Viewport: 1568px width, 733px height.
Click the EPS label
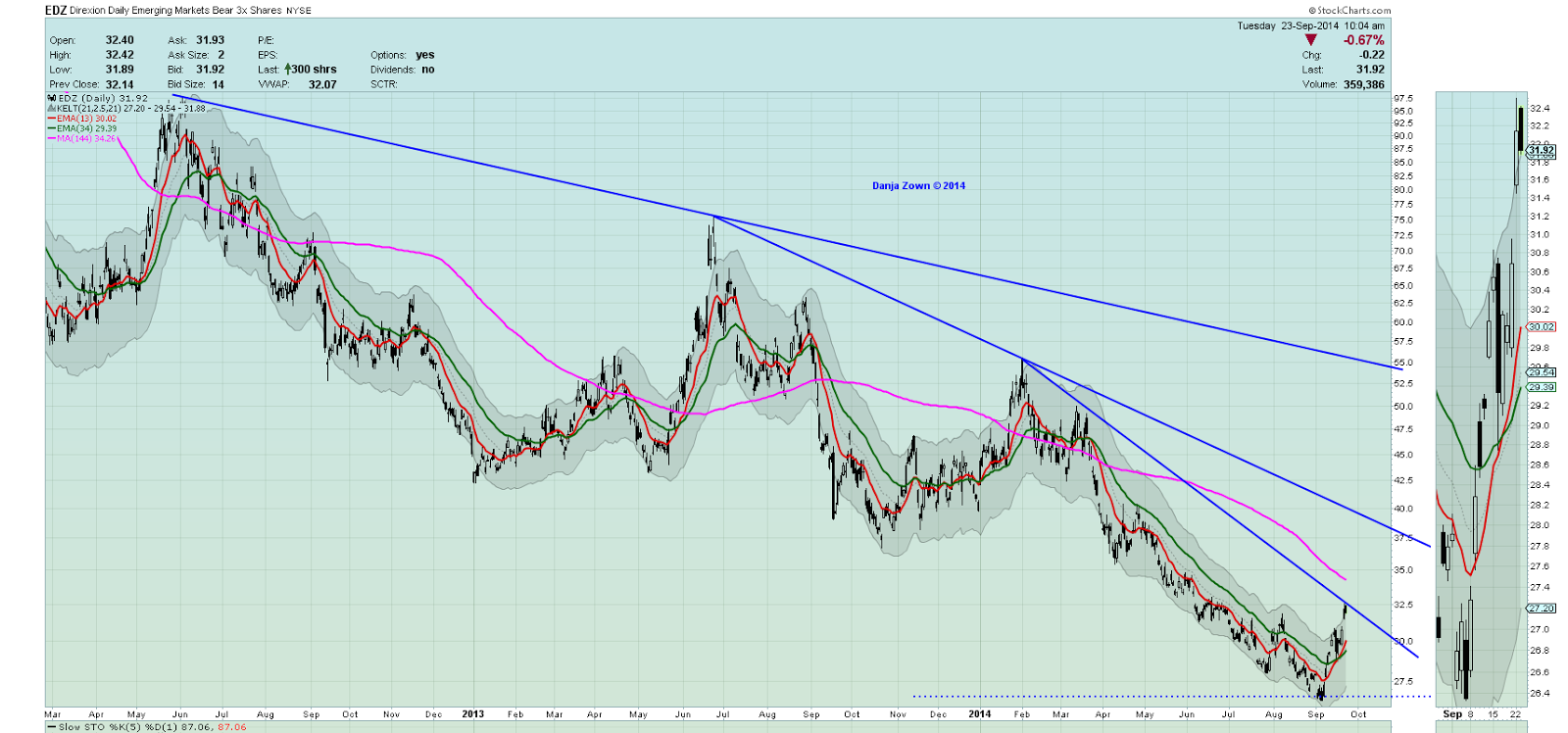(267, 55)
